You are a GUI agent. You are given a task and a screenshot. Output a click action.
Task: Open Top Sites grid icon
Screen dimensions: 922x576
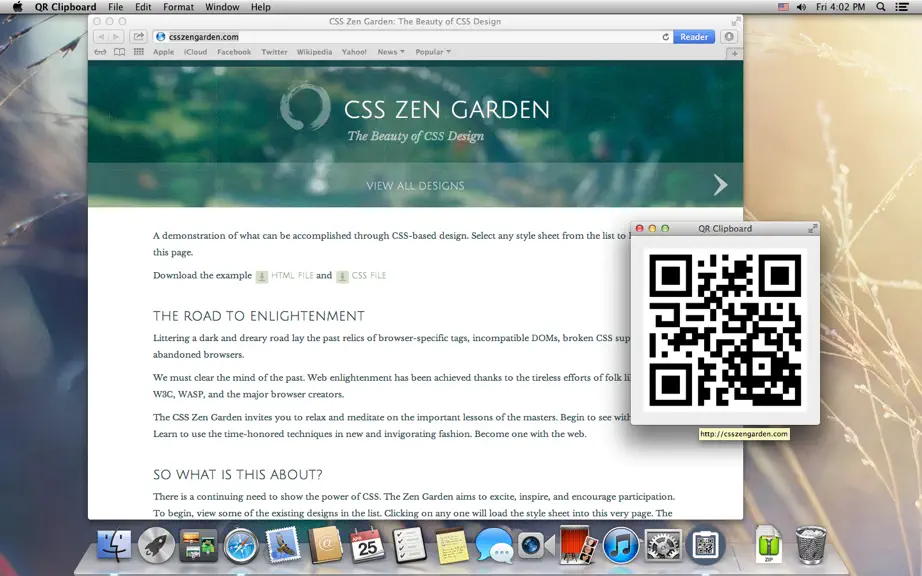pos(139,52)
